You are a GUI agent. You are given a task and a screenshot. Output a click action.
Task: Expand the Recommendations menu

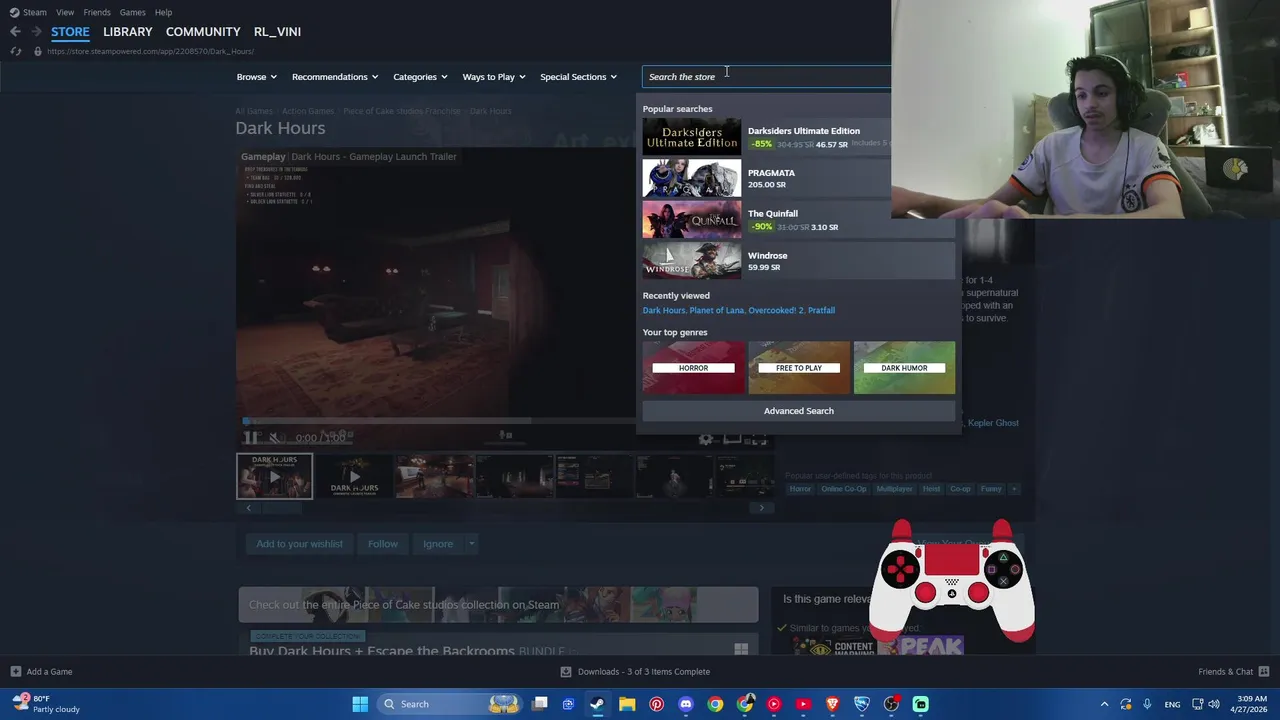tap(335, 77)
